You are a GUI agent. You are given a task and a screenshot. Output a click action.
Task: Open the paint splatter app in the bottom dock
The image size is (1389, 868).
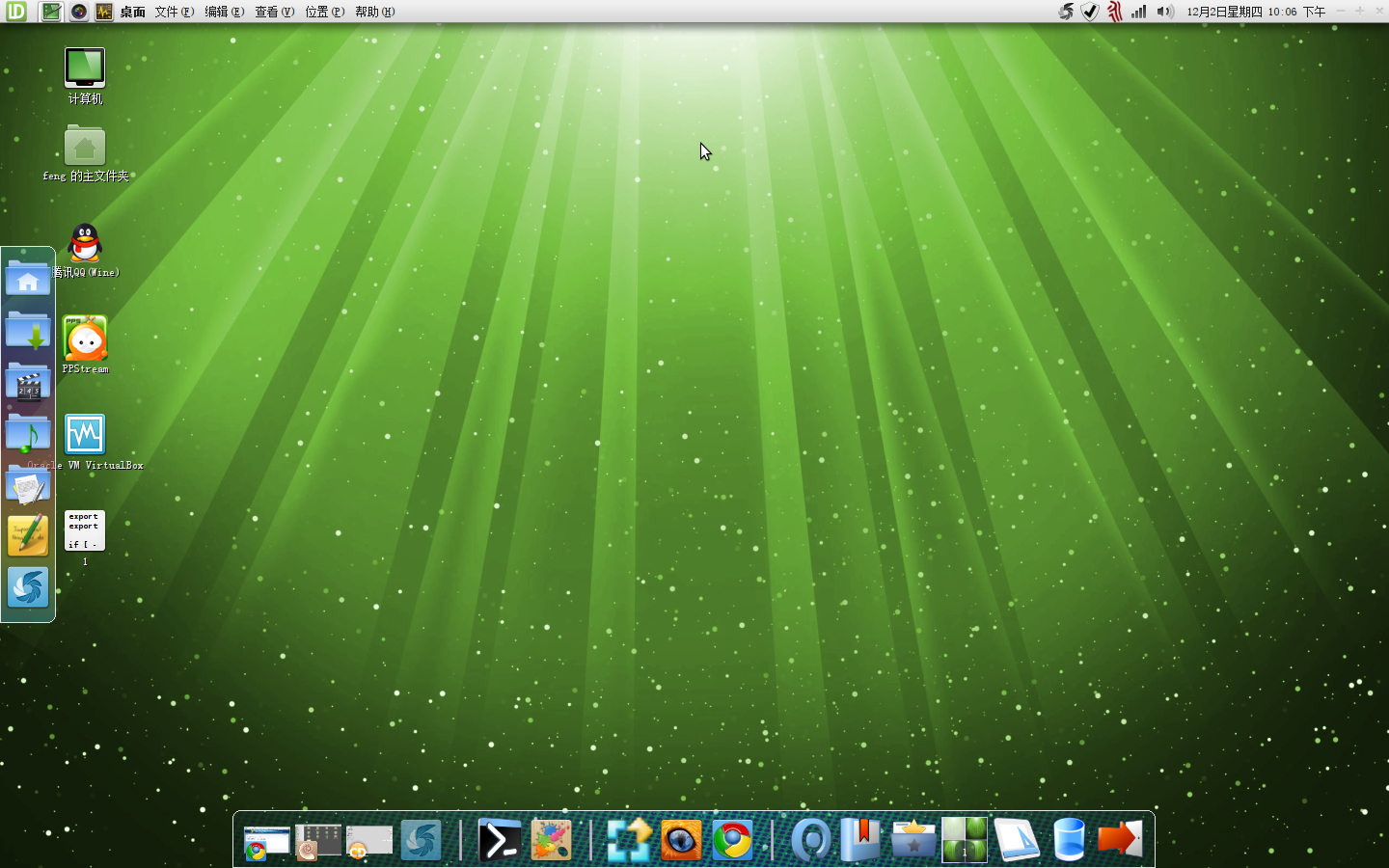point(552,840)
